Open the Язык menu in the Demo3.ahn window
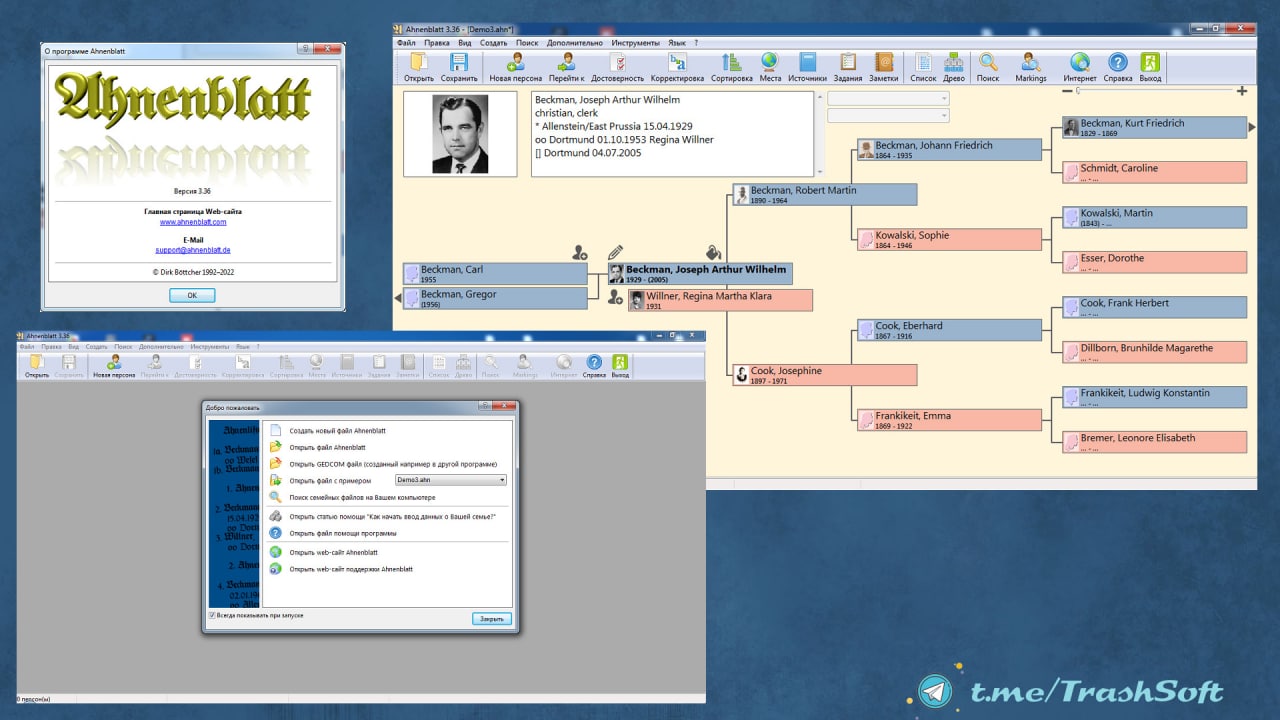 677,43
